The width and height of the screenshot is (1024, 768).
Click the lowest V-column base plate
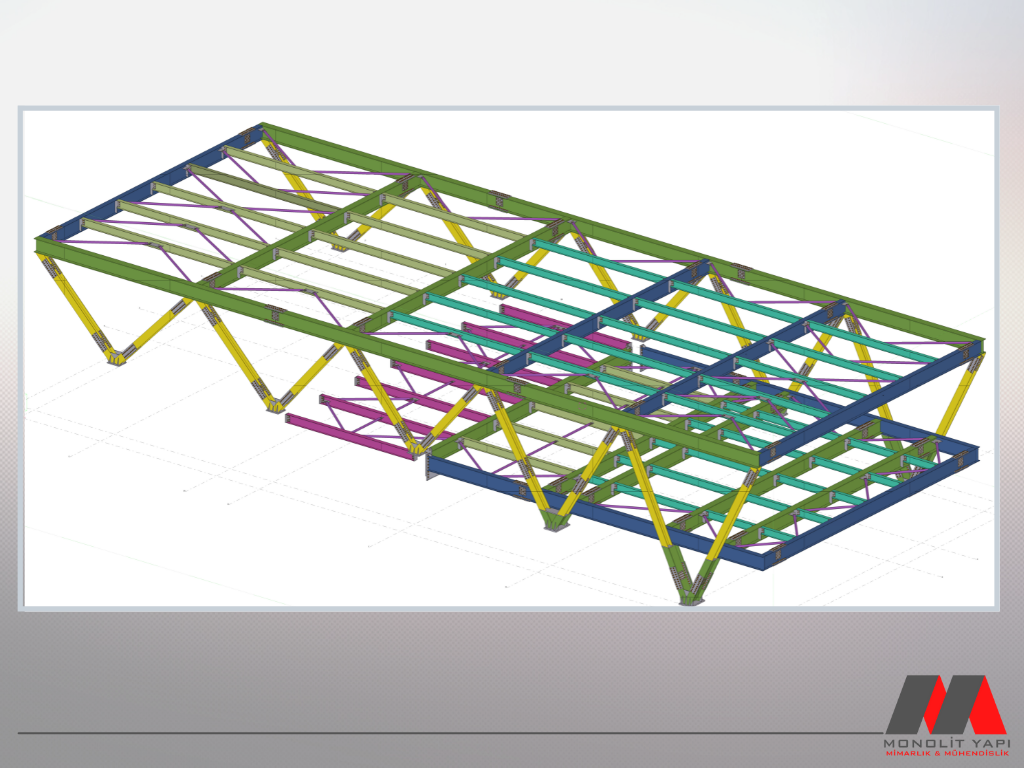(x=688, y=600)
